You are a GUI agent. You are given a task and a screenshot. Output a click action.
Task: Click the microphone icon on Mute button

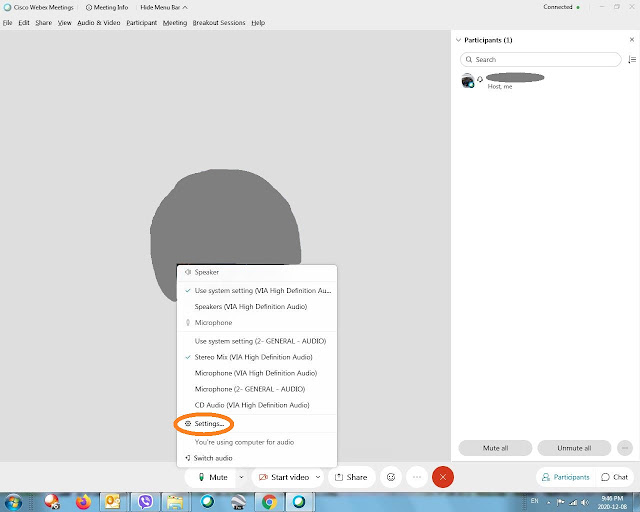201,477
